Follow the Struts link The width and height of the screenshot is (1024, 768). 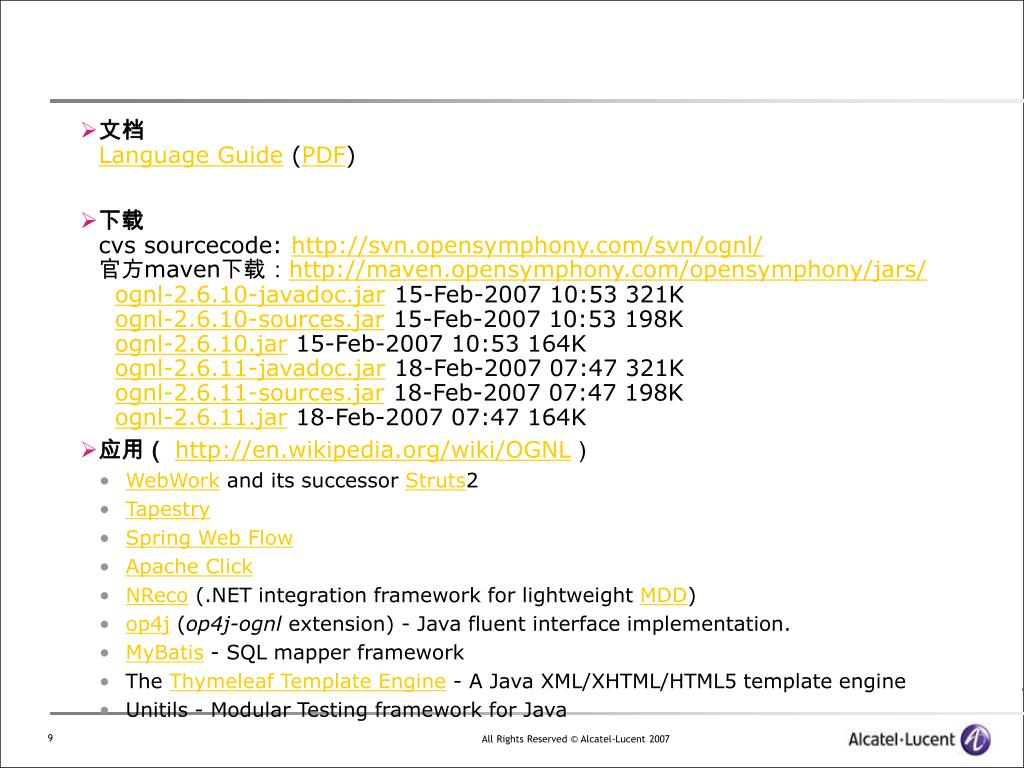click(x=436, y=481)
